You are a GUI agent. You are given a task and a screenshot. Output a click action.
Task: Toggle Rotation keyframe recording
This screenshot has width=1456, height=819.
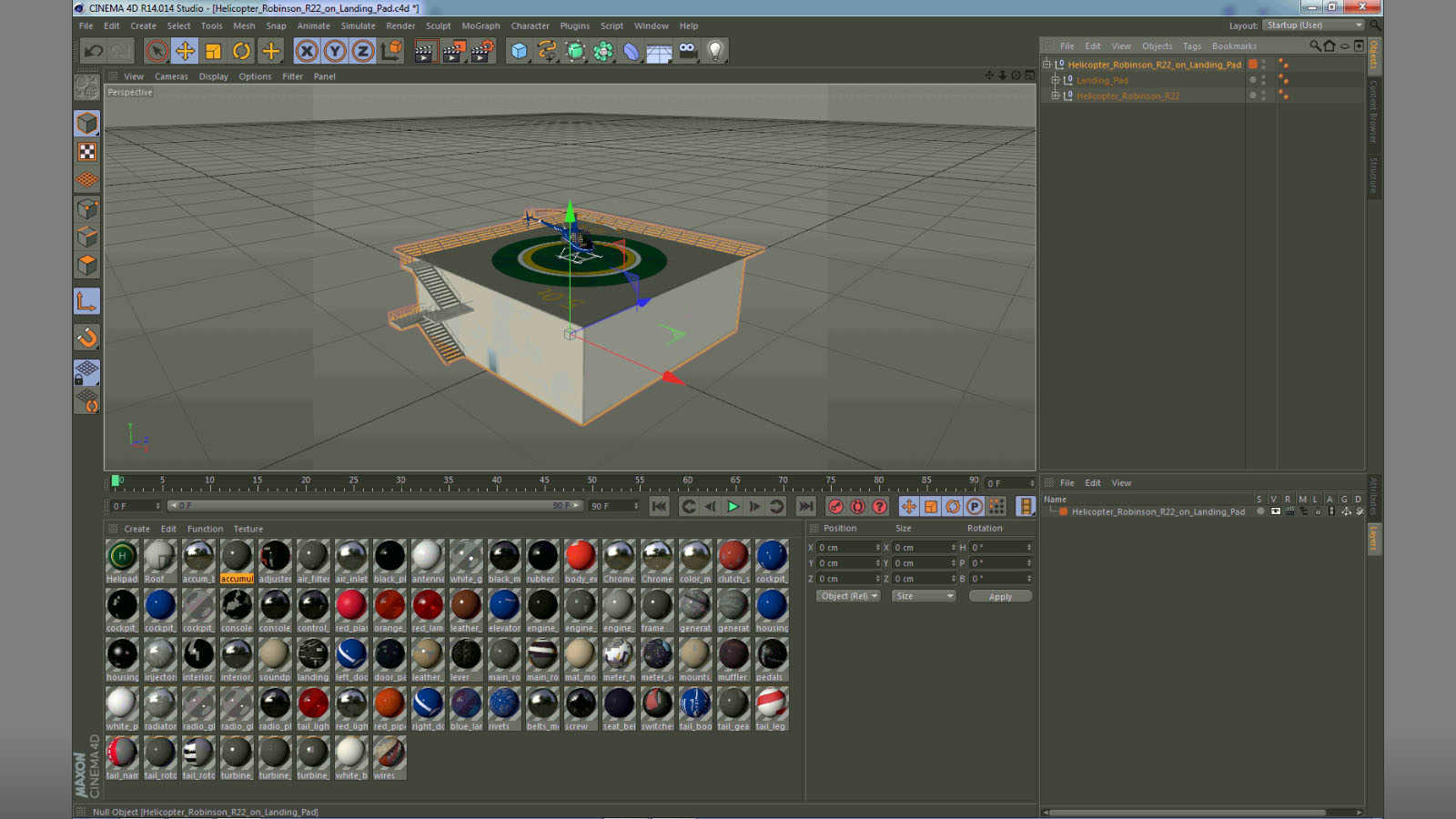tap(952, 507)
